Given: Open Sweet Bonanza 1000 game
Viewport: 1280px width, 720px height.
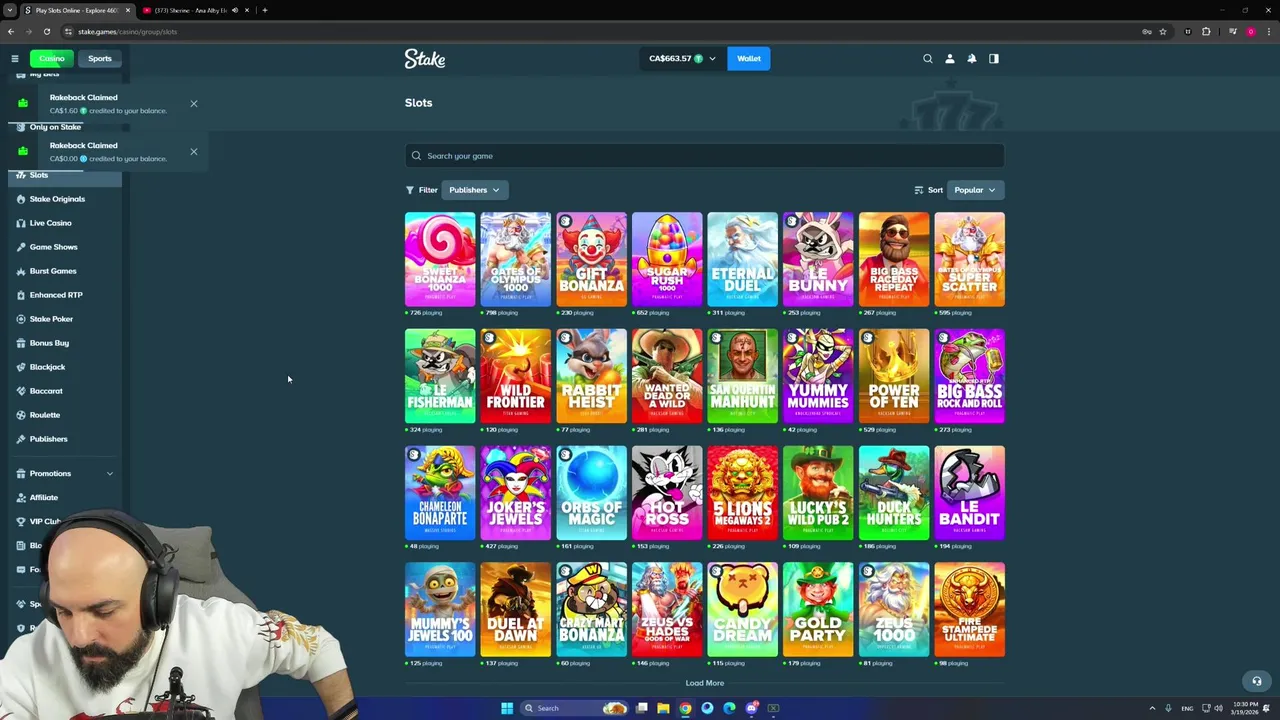Looking at the screenshot, I should point(440,259).
